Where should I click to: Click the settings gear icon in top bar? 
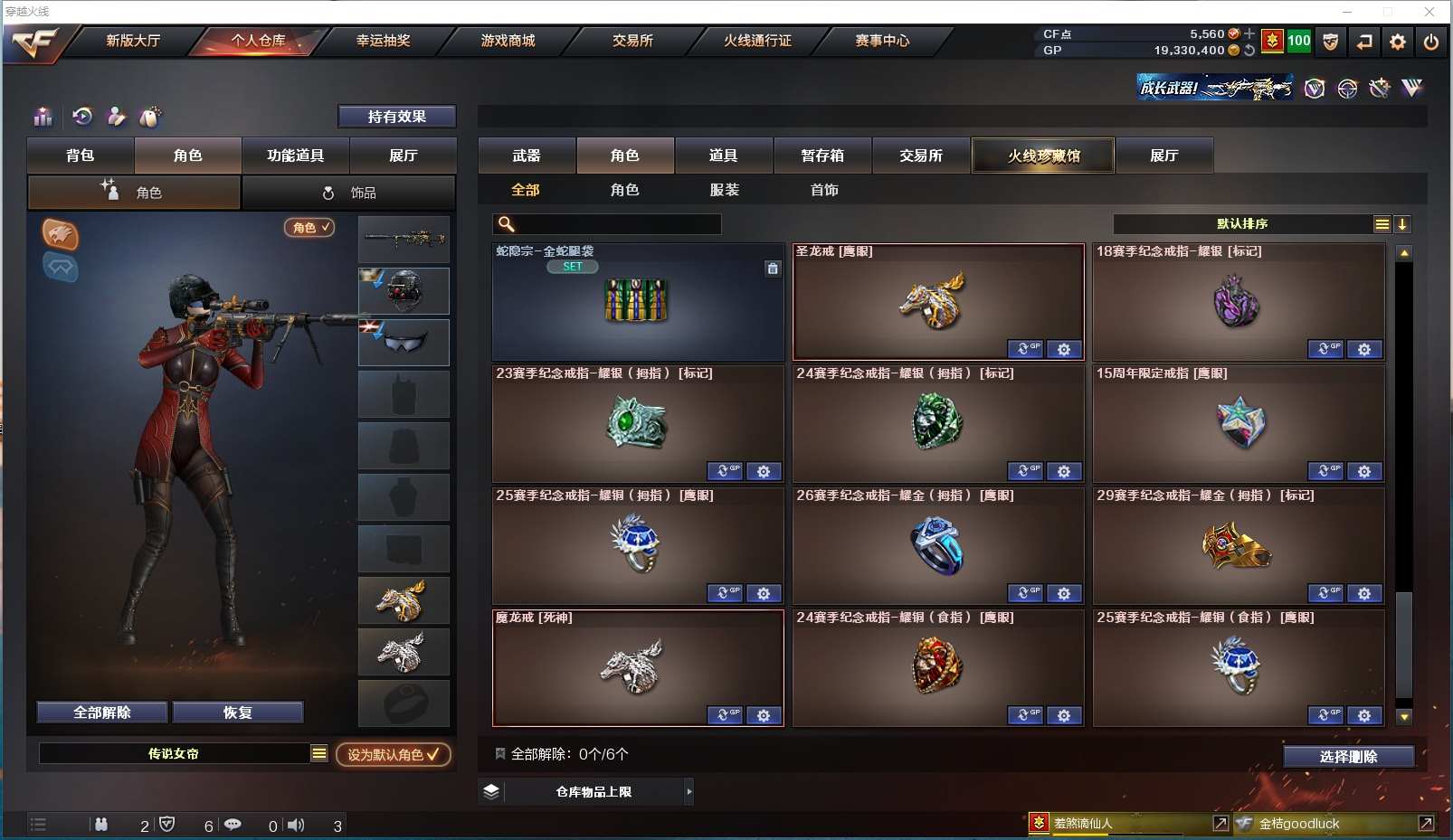tap(1398, 42)
